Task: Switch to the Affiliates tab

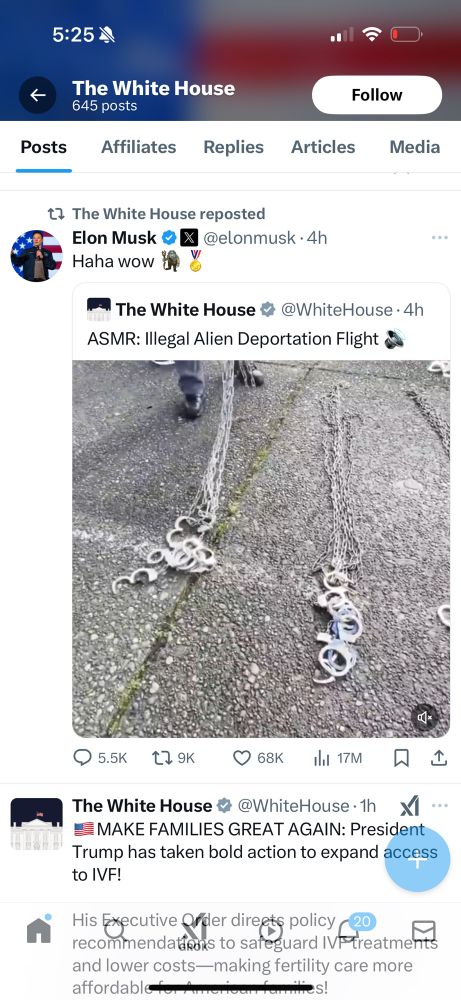Action: (x=138, y=147)
